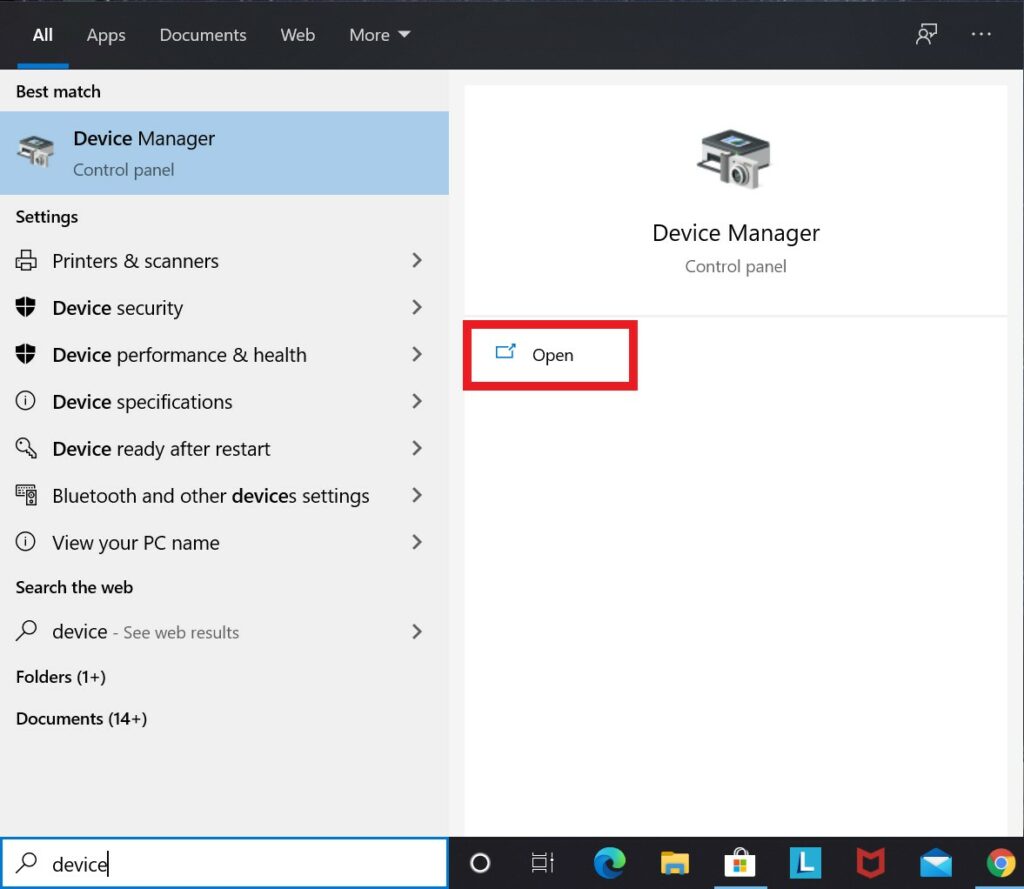Image resolution: width=1024 pixels, height=889 pixels.
Task: Expand Device ready after restart chevron arrow
Action: click(x=417, y=448)
